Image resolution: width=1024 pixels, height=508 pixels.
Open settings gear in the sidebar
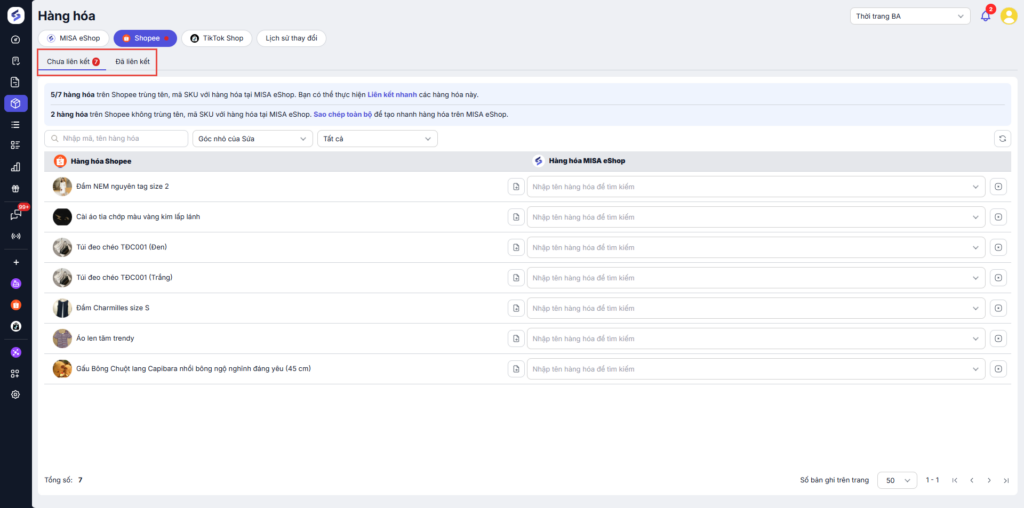tap(15, 394)
